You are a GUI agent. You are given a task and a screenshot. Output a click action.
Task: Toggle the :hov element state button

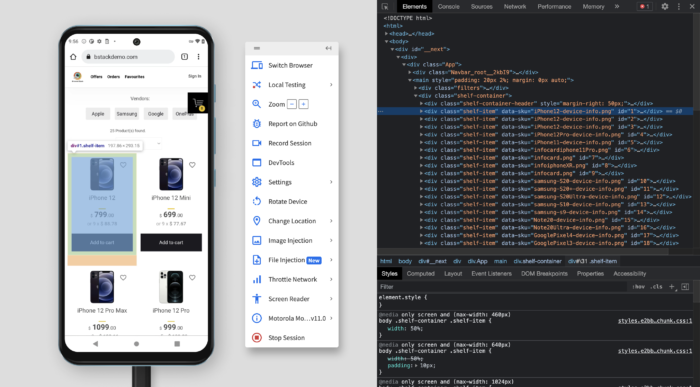638,287
